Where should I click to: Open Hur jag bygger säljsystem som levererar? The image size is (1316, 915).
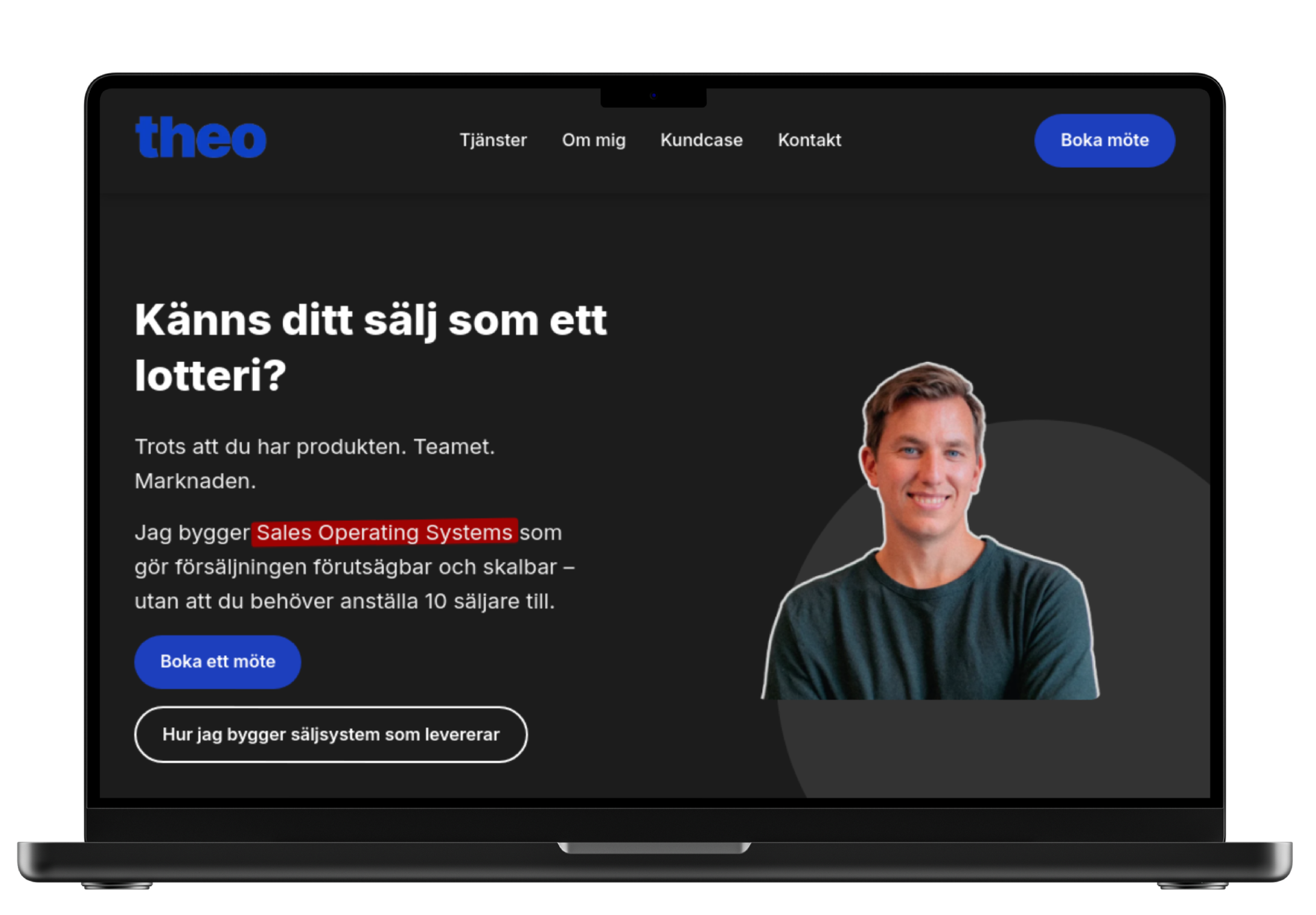point(330,734)
